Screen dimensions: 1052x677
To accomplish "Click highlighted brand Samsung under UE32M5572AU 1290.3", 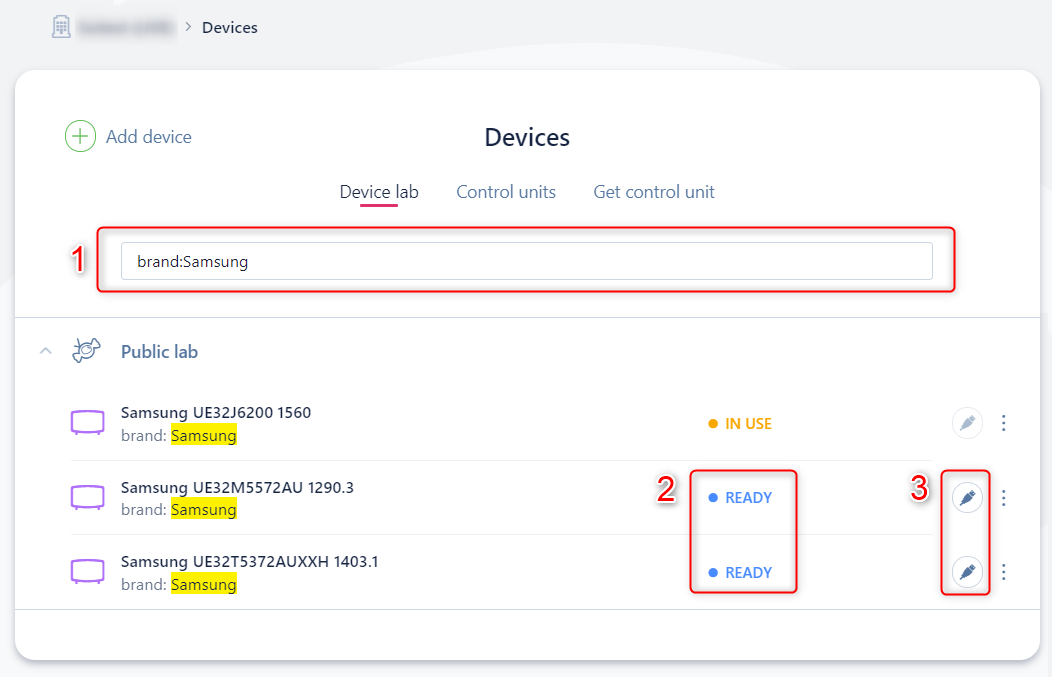I will [204, 510].
